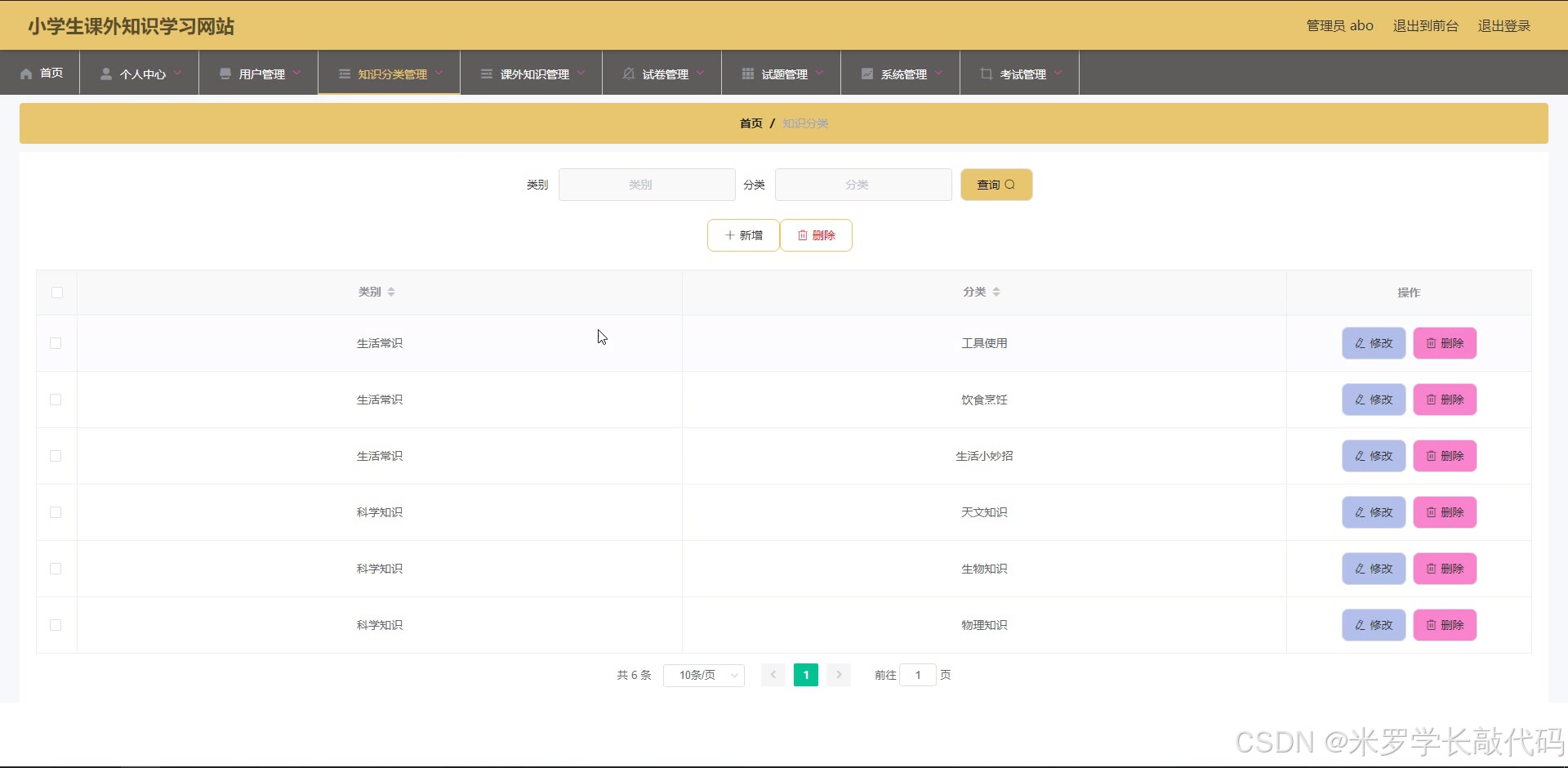1568x768 pixels.
Task: Click the trash icon on top 删除 button
Action: pyautogui.click(x=802, y=235)
